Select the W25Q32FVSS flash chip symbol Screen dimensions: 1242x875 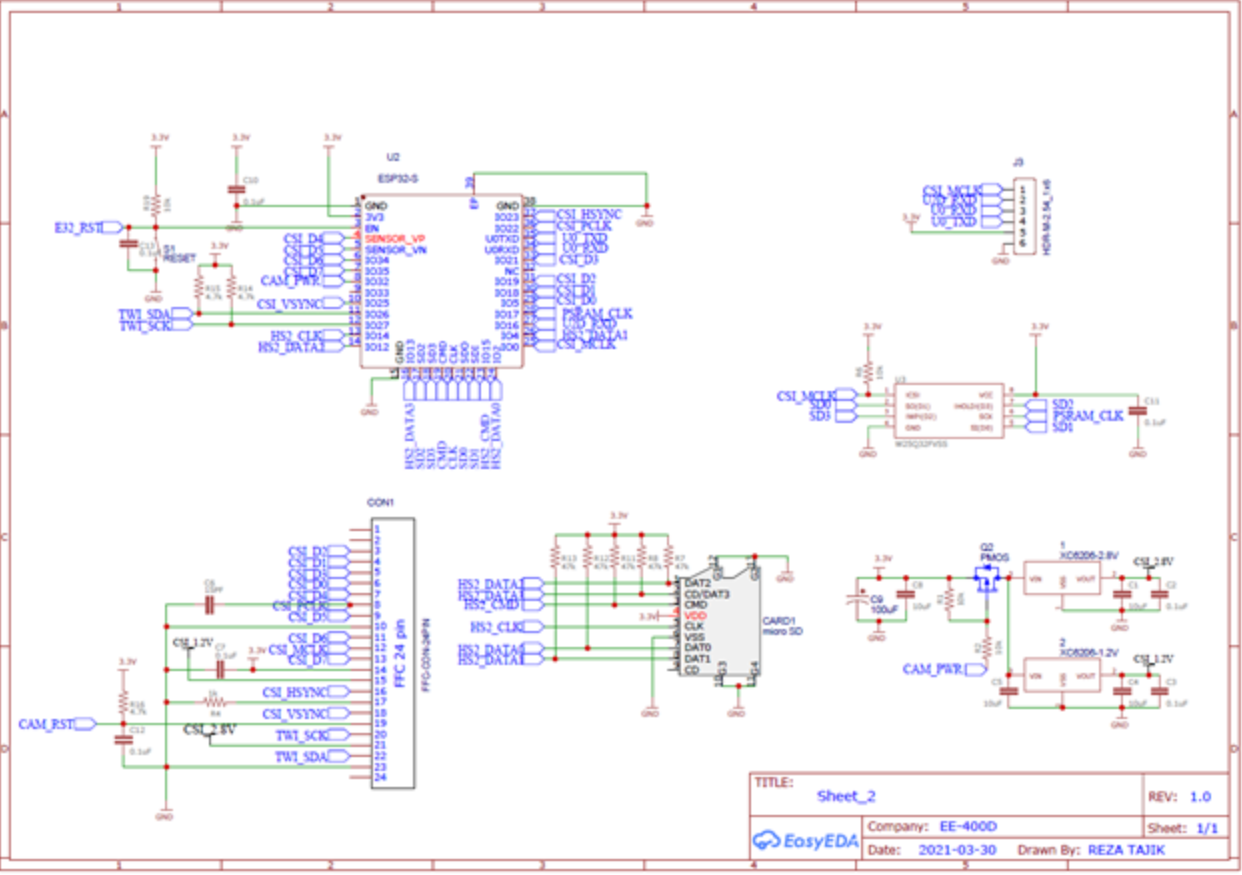click(x=950, y=411)
